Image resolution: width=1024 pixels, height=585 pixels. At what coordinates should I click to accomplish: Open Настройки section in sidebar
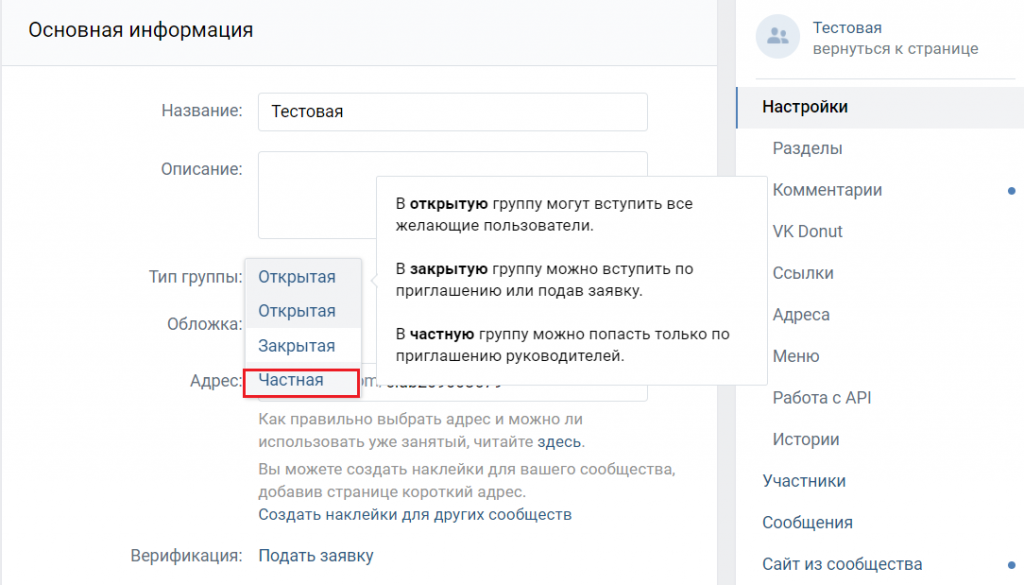click(x=804, y=107)
